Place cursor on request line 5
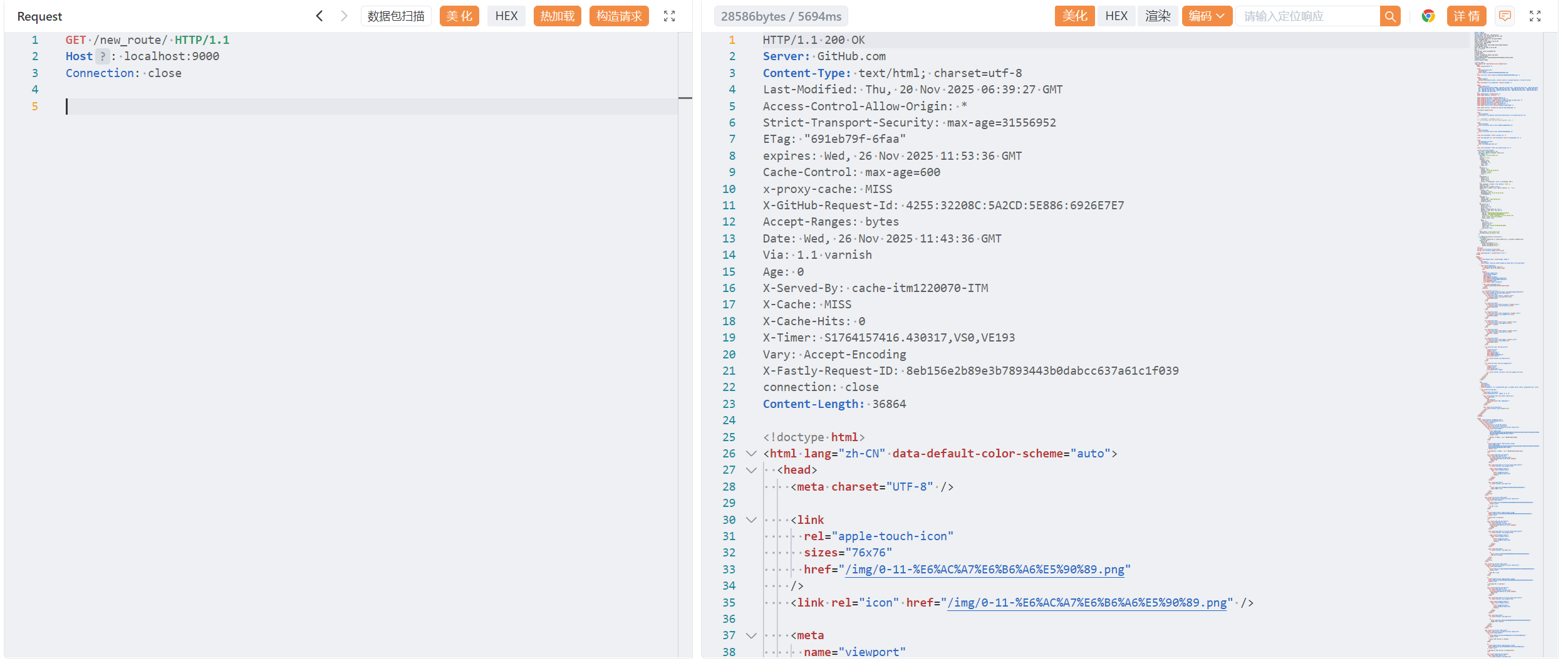Viewport: 1568px width, 668px height. coord(371,107)
